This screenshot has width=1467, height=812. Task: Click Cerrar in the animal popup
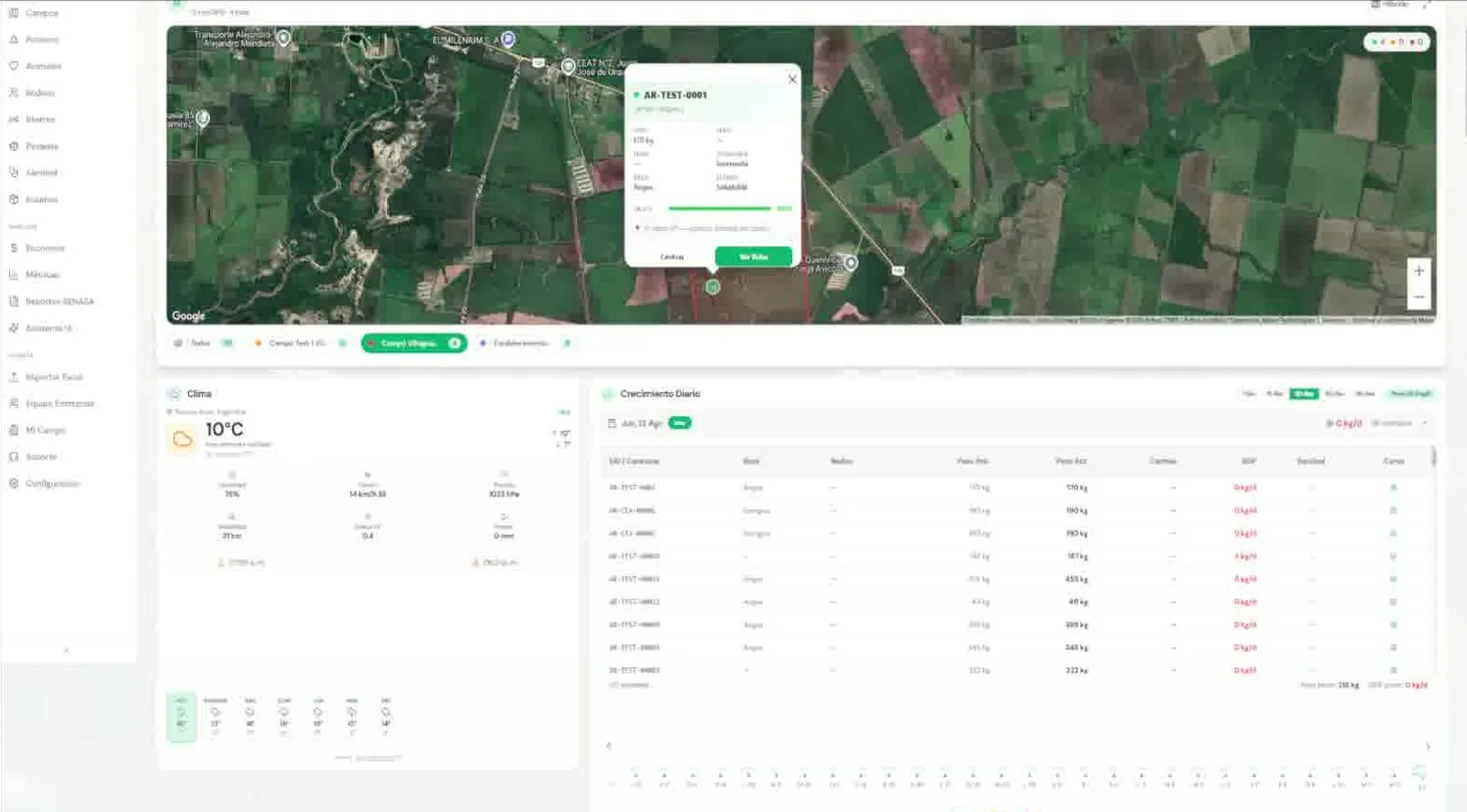click(x=672, y=257)
